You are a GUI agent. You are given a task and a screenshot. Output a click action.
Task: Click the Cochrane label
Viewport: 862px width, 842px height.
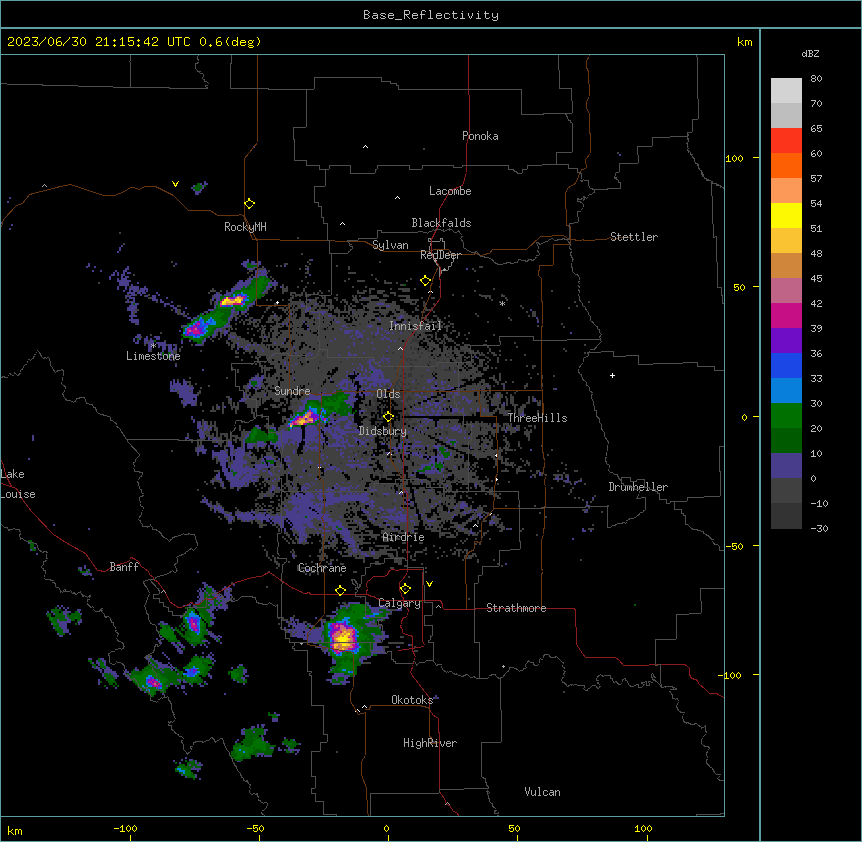322,568
